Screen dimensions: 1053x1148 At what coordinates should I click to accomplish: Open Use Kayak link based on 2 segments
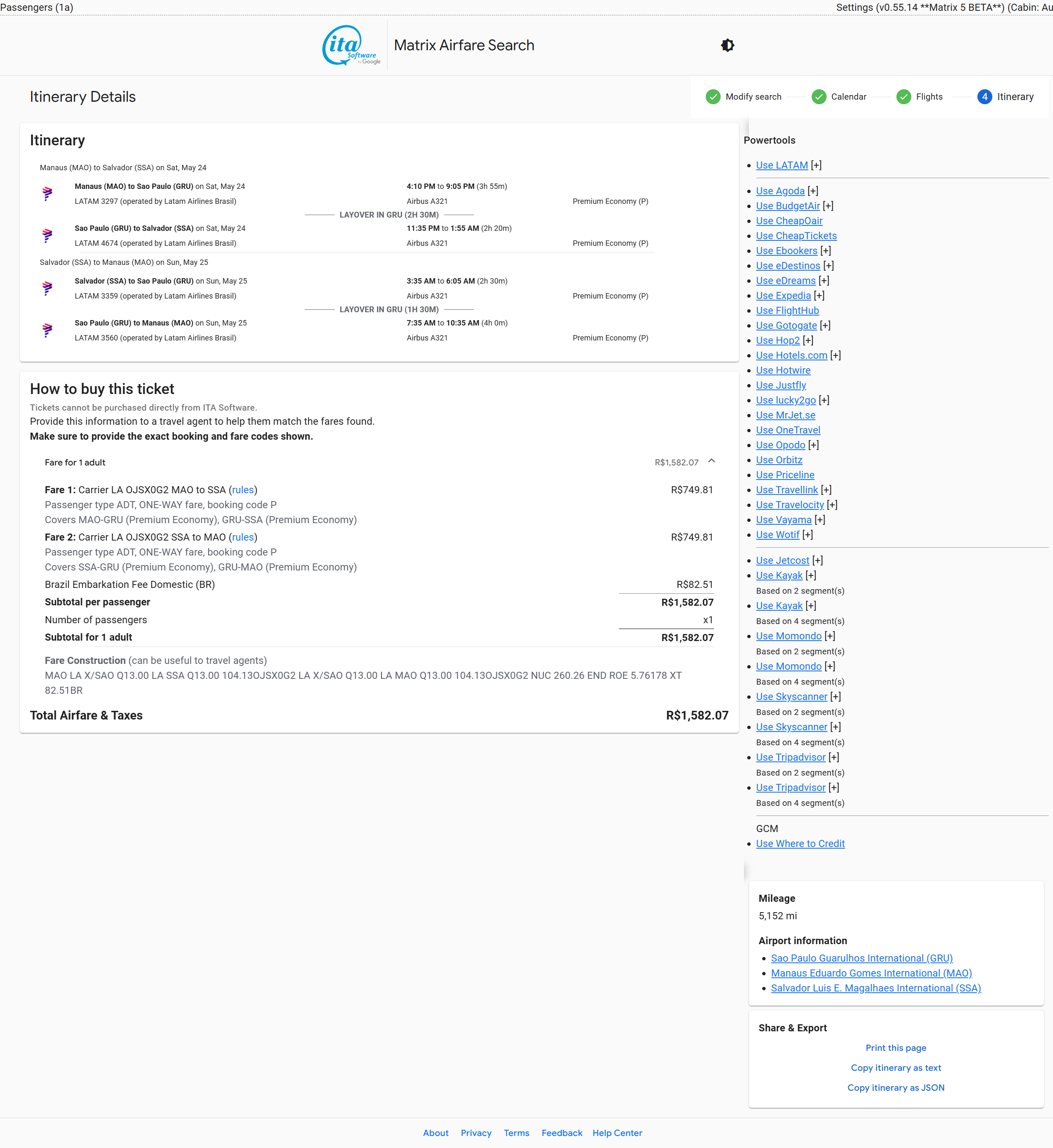(x=779, y=576)
